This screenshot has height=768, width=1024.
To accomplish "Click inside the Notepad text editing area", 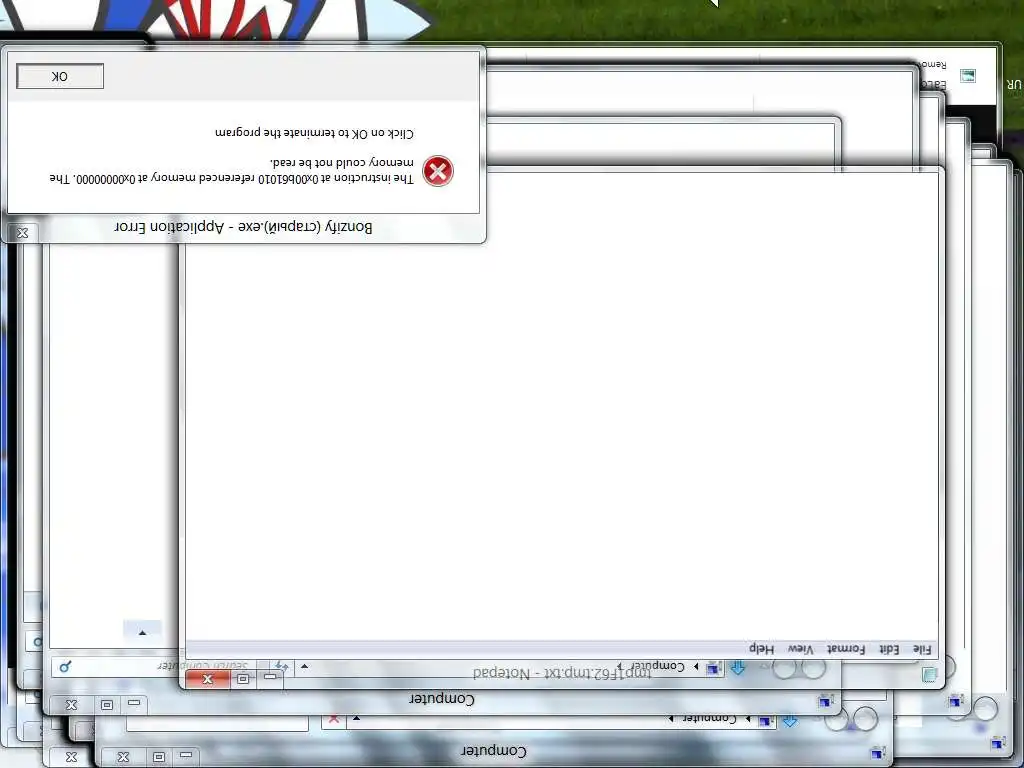I will click(x=562, y=405).
